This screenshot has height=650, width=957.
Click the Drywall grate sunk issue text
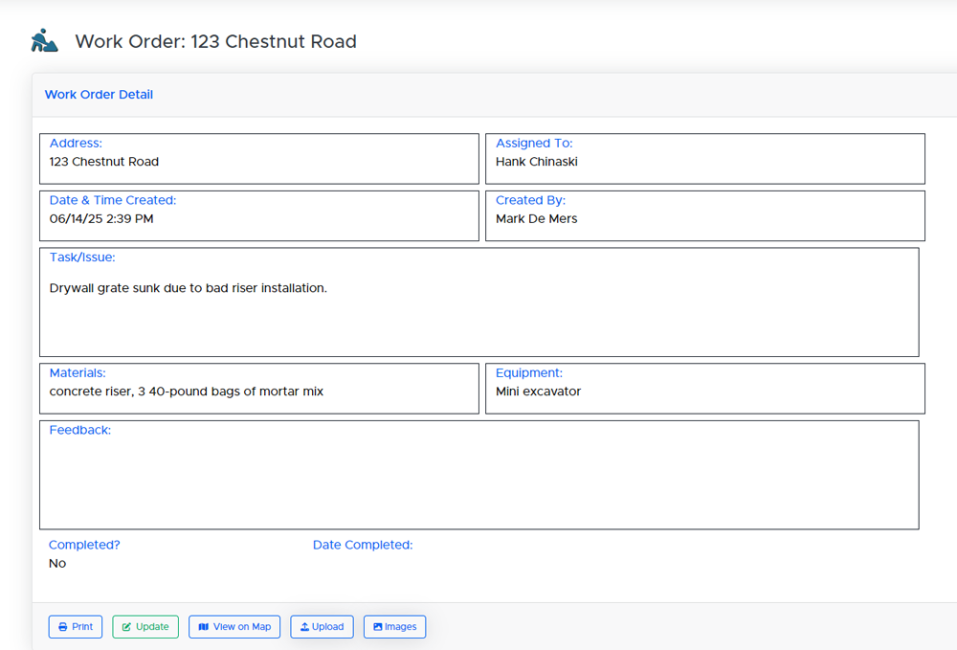[188, 288]
